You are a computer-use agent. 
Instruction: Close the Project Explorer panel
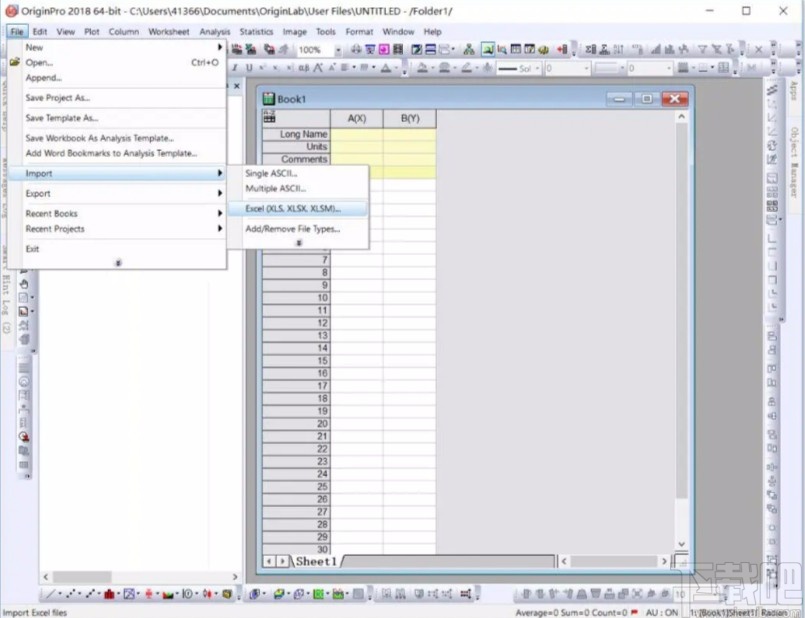[x=237, y=86]
